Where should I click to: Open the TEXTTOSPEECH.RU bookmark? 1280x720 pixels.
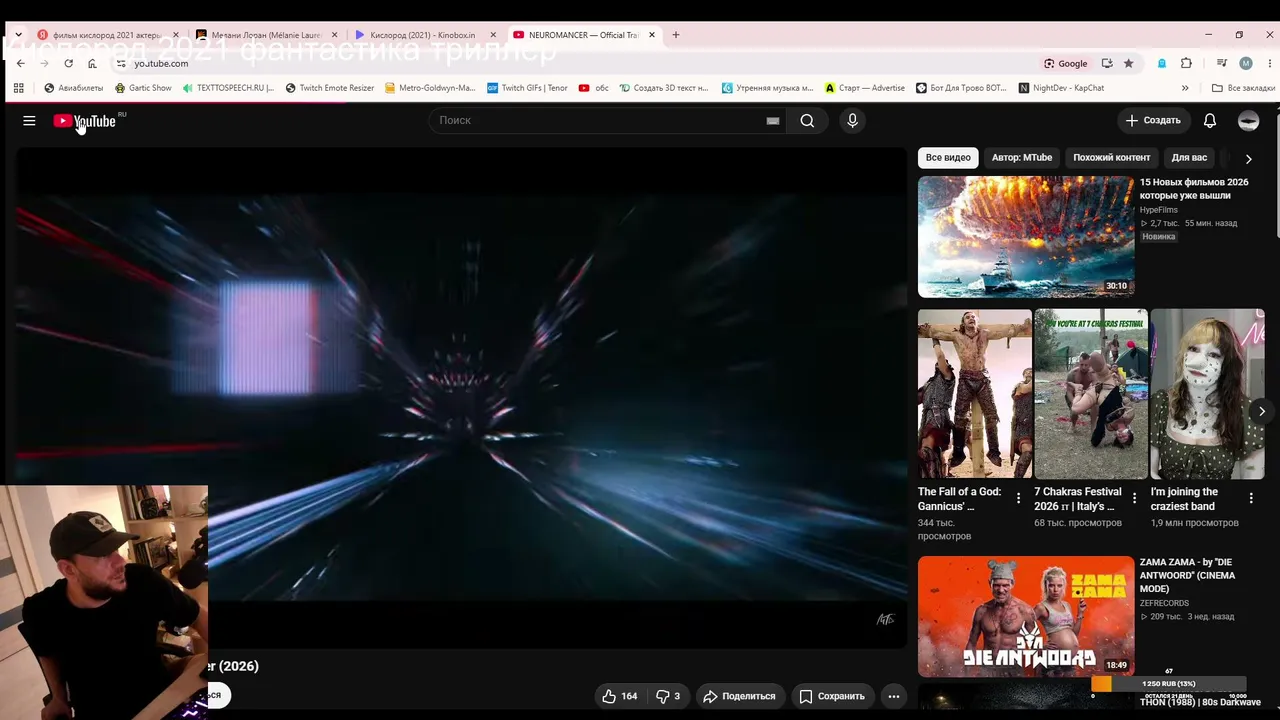pyautogui.click(x=228, y=88)
